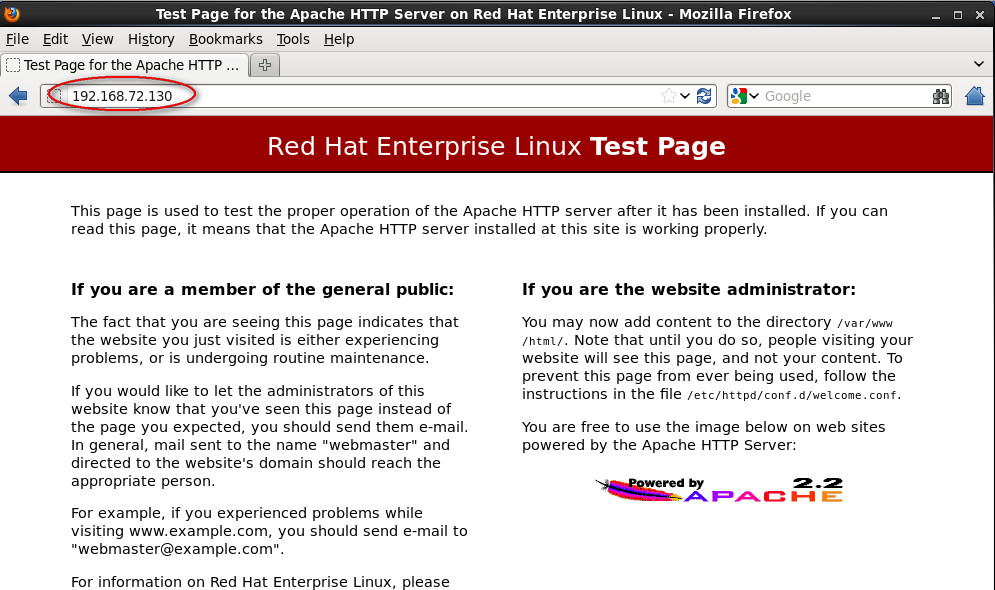Close the Firefox window
This screenshot has height=590, width=995.
(980, 15)
